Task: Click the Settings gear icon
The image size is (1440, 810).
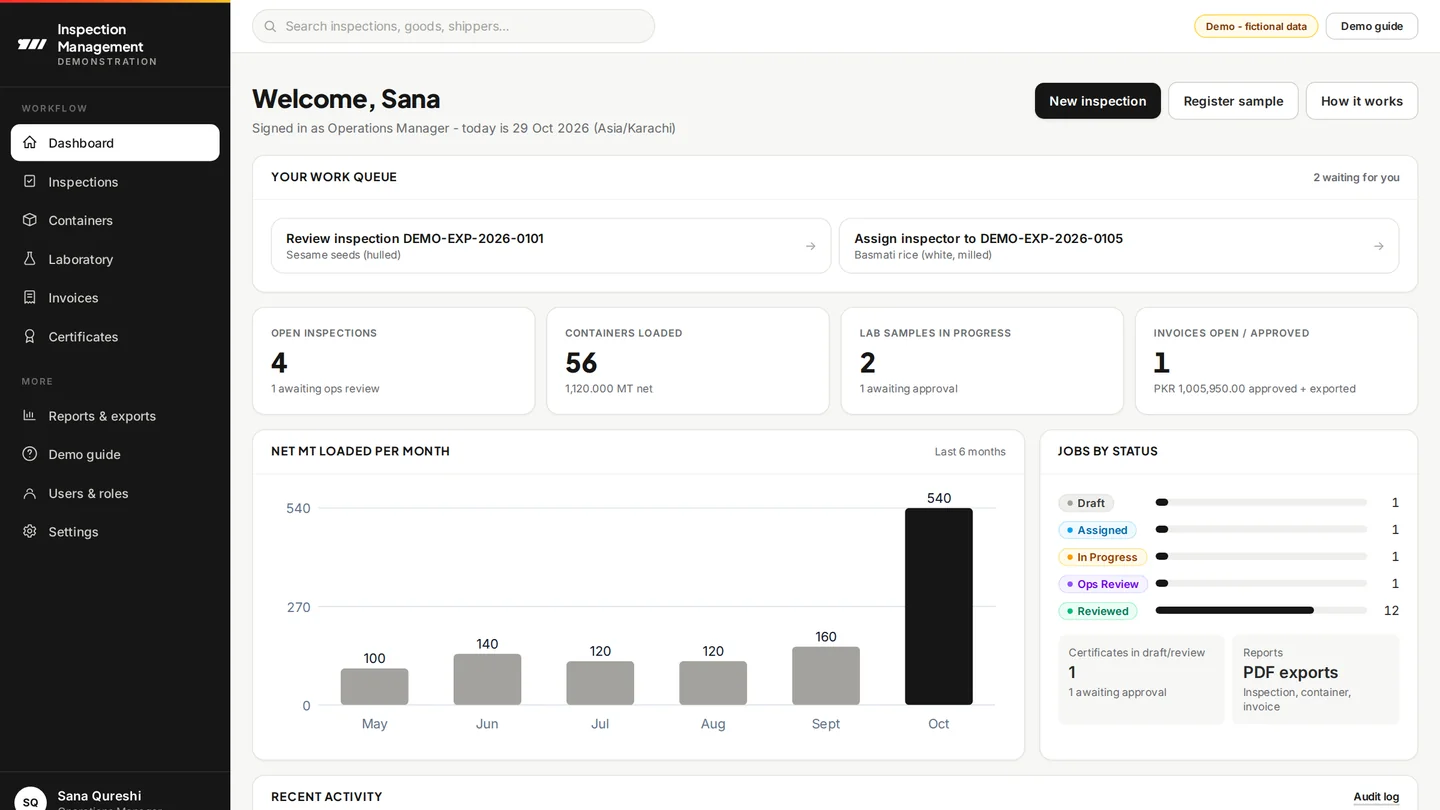Action: [x=30, y=532]
